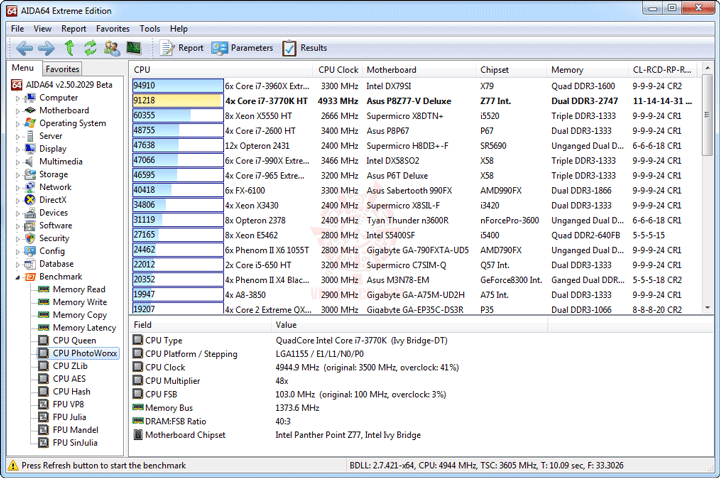The width and height of the screenshot is (720, 478).
Task: Open the Tools menu
Action: pyautogui.click(x=150, y=28)
